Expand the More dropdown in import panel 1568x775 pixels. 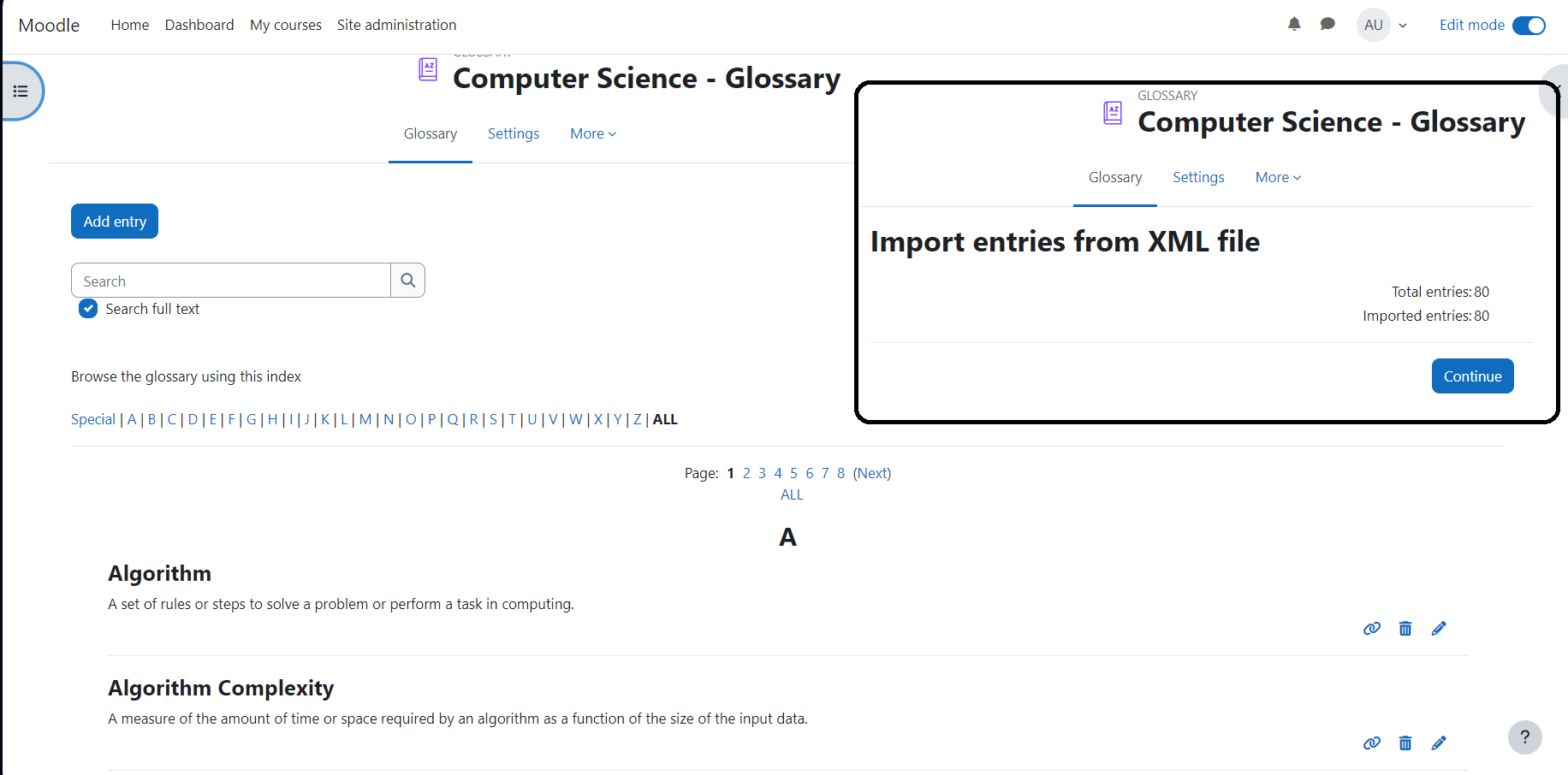coord(1278,177)
